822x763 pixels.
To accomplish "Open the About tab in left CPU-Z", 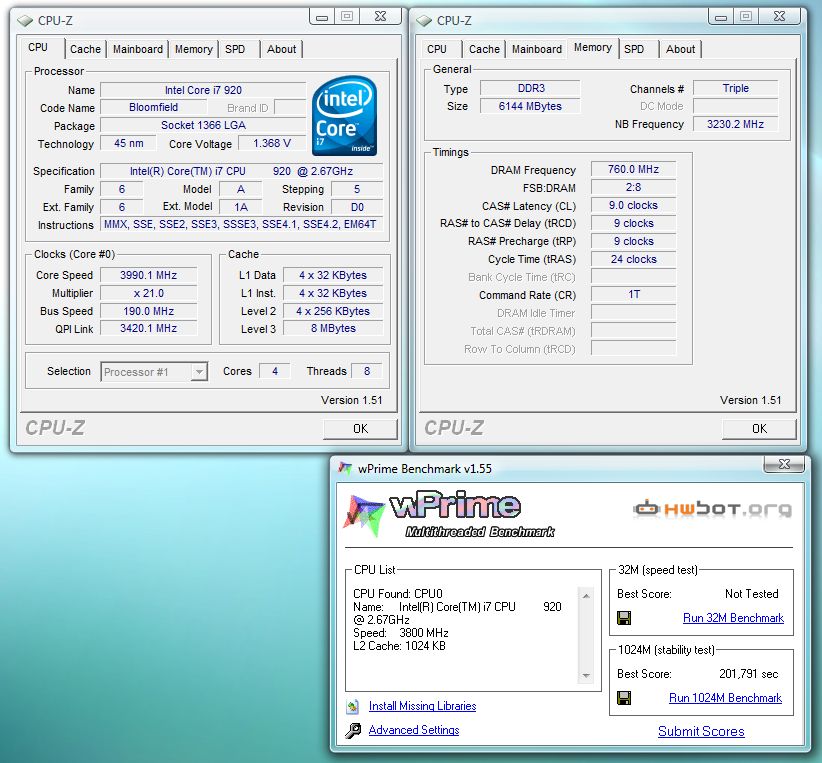I will tap(282, 49).
